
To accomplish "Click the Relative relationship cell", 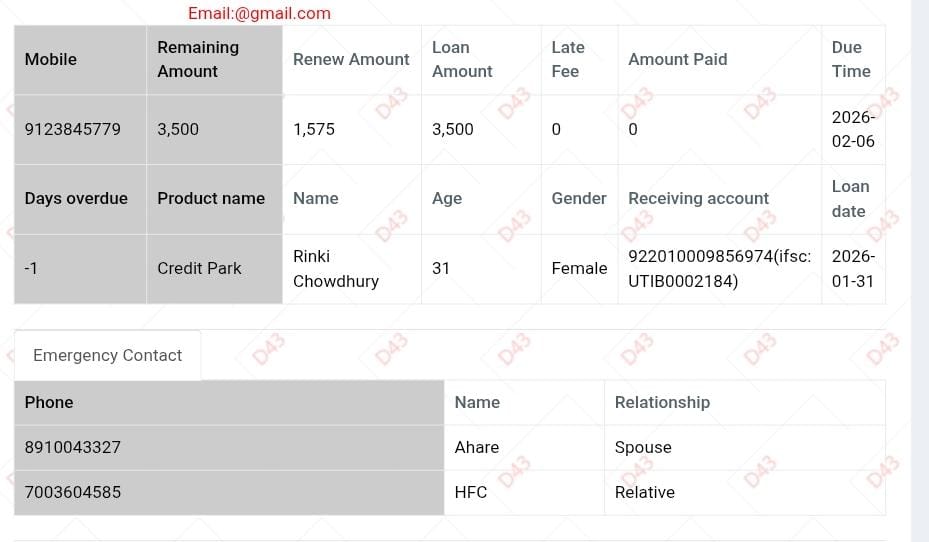I will (645, 492).
